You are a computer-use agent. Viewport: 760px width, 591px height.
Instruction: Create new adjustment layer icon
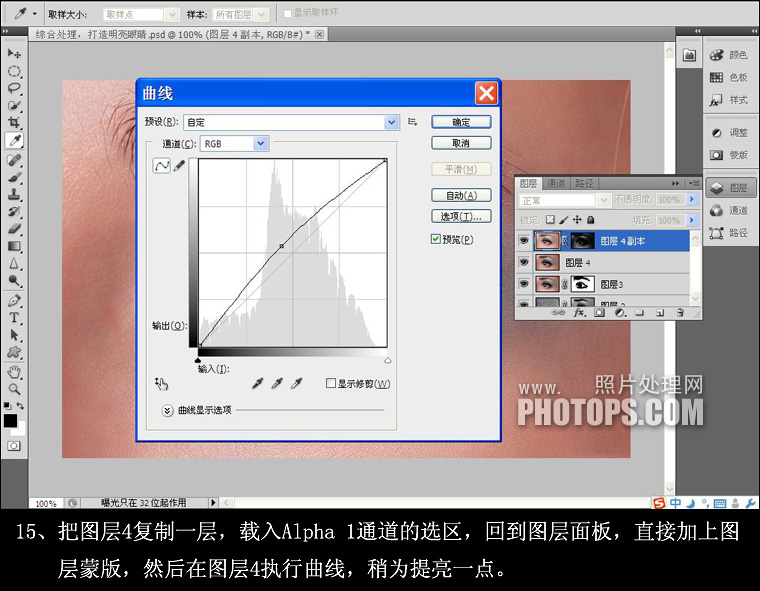point(619,313)
